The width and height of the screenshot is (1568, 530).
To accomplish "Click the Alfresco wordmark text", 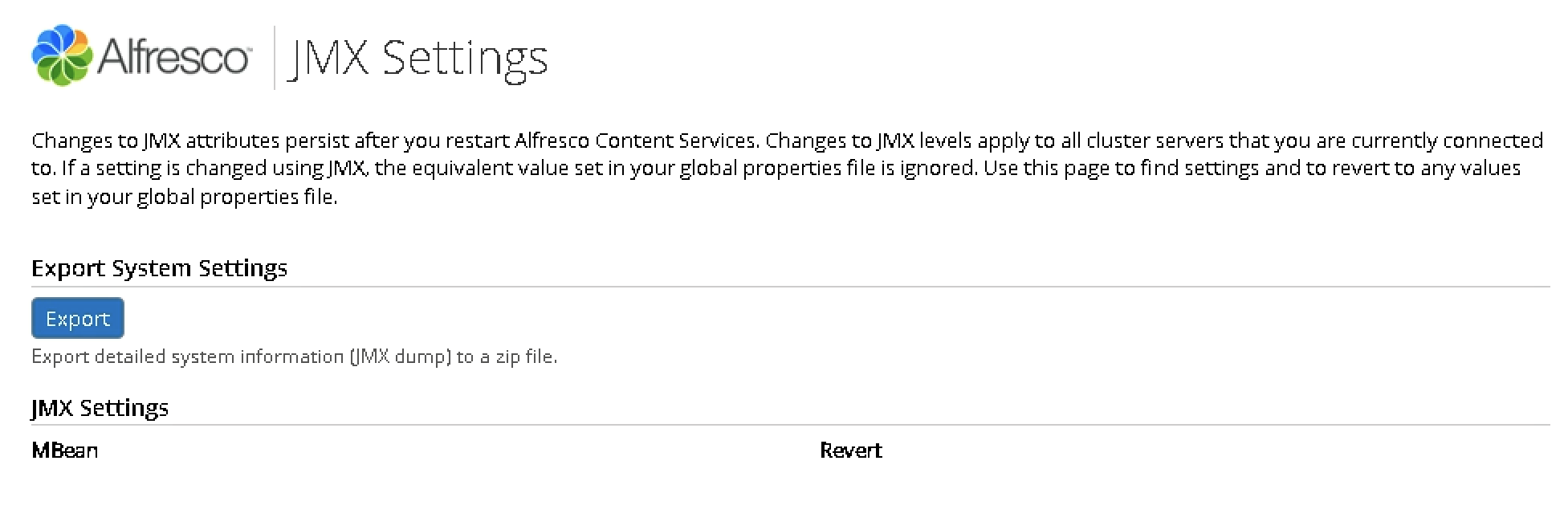I will pos(174,58).
